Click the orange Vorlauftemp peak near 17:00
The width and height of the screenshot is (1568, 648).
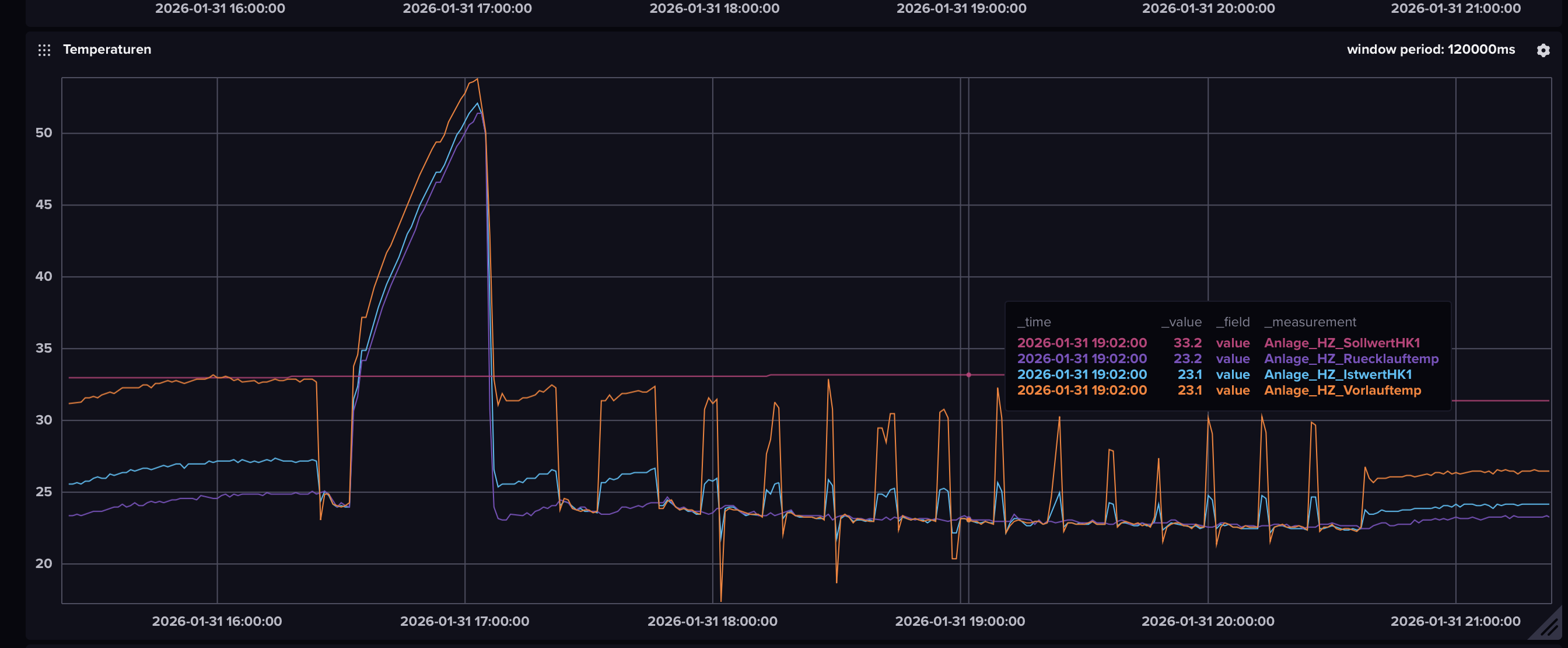[x=477, y=79]
